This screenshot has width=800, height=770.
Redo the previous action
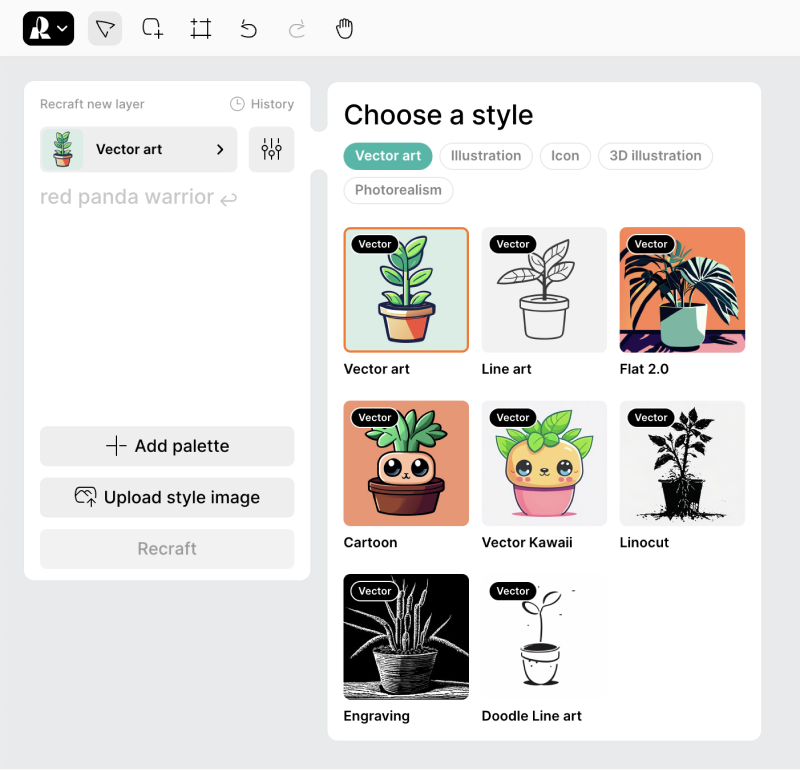[296, 29]
